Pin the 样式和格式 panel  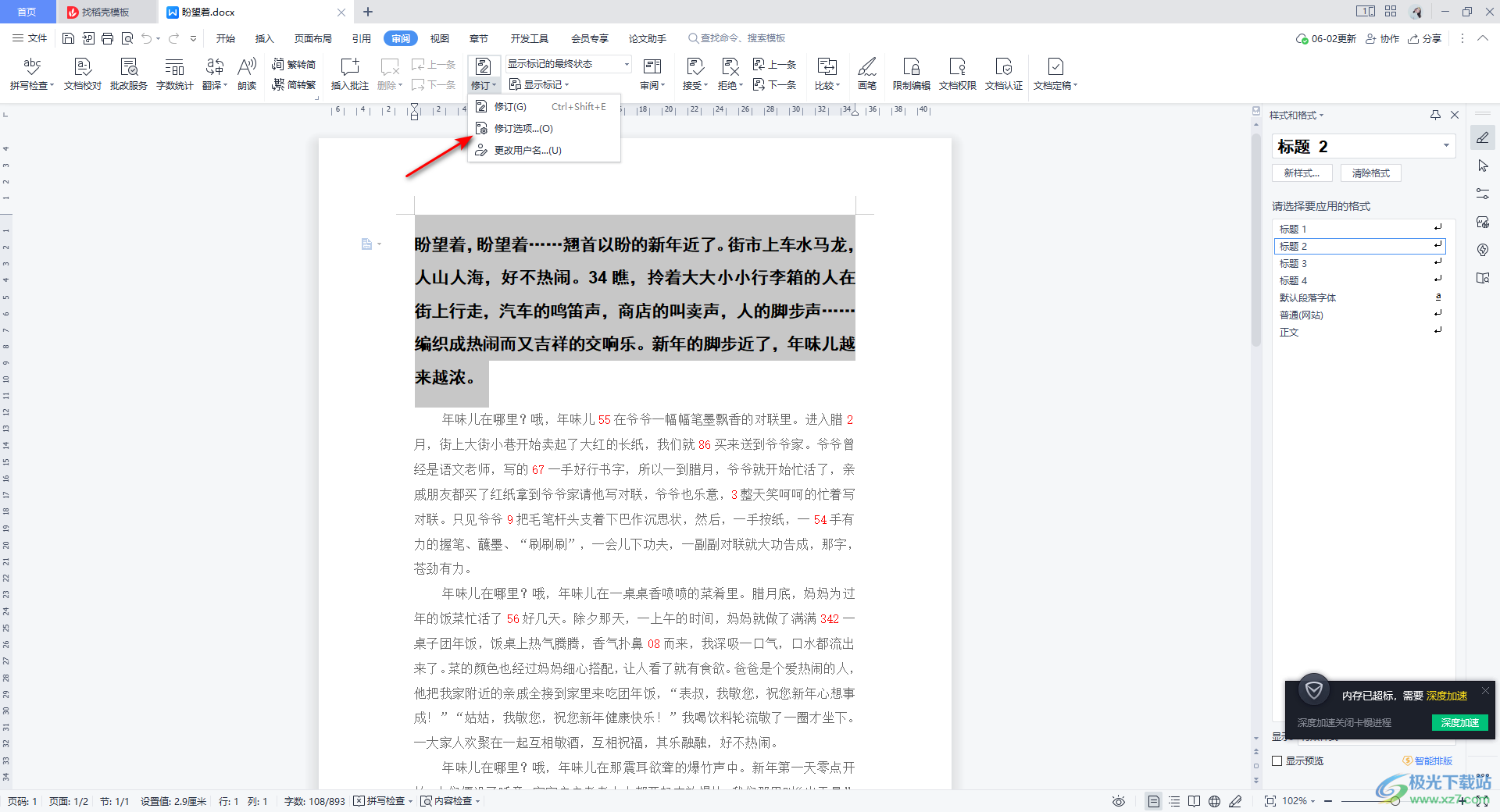[1435, 115]
